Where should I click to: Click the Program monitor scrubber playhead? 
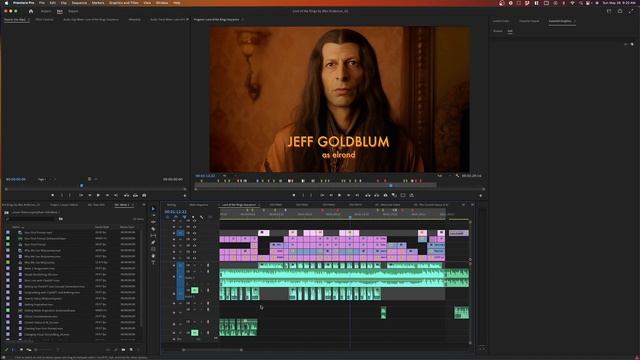(x=391, y=185)
